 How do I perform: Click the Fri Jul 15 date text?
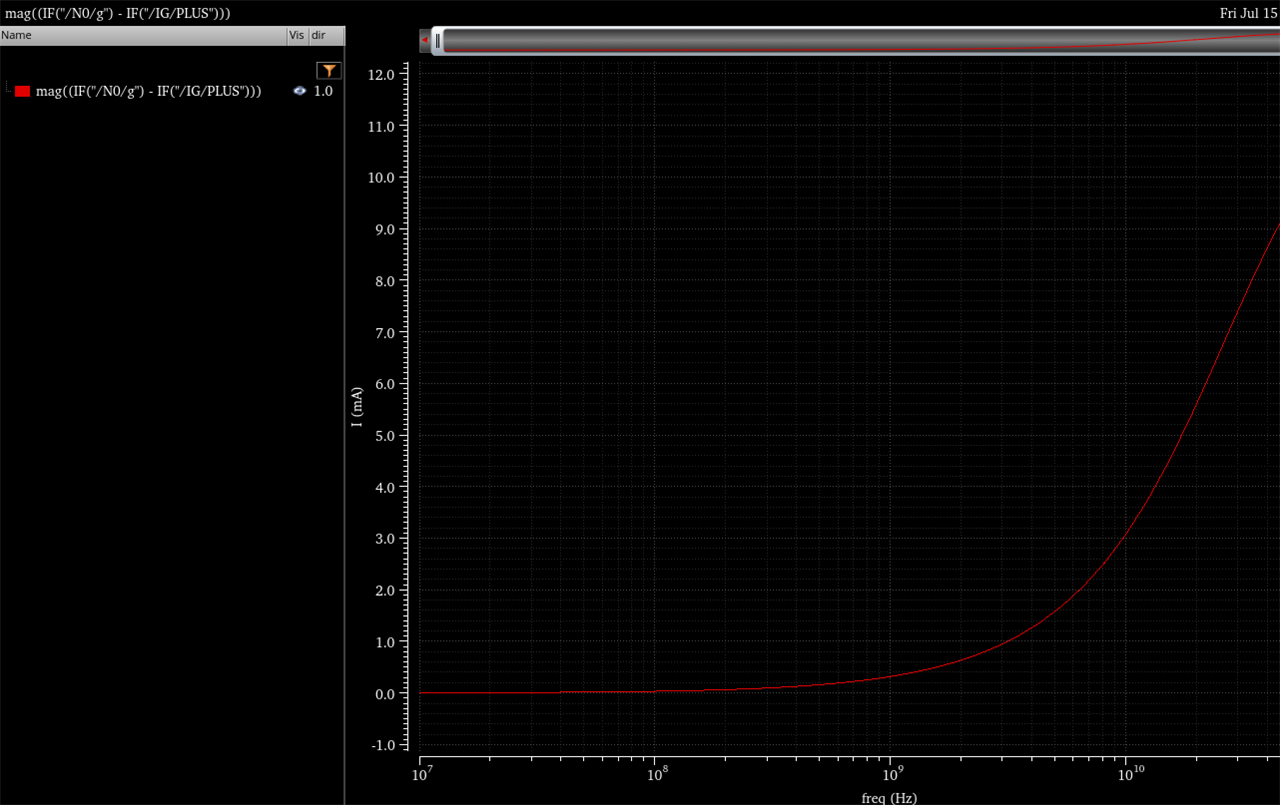click(1249, 13)
